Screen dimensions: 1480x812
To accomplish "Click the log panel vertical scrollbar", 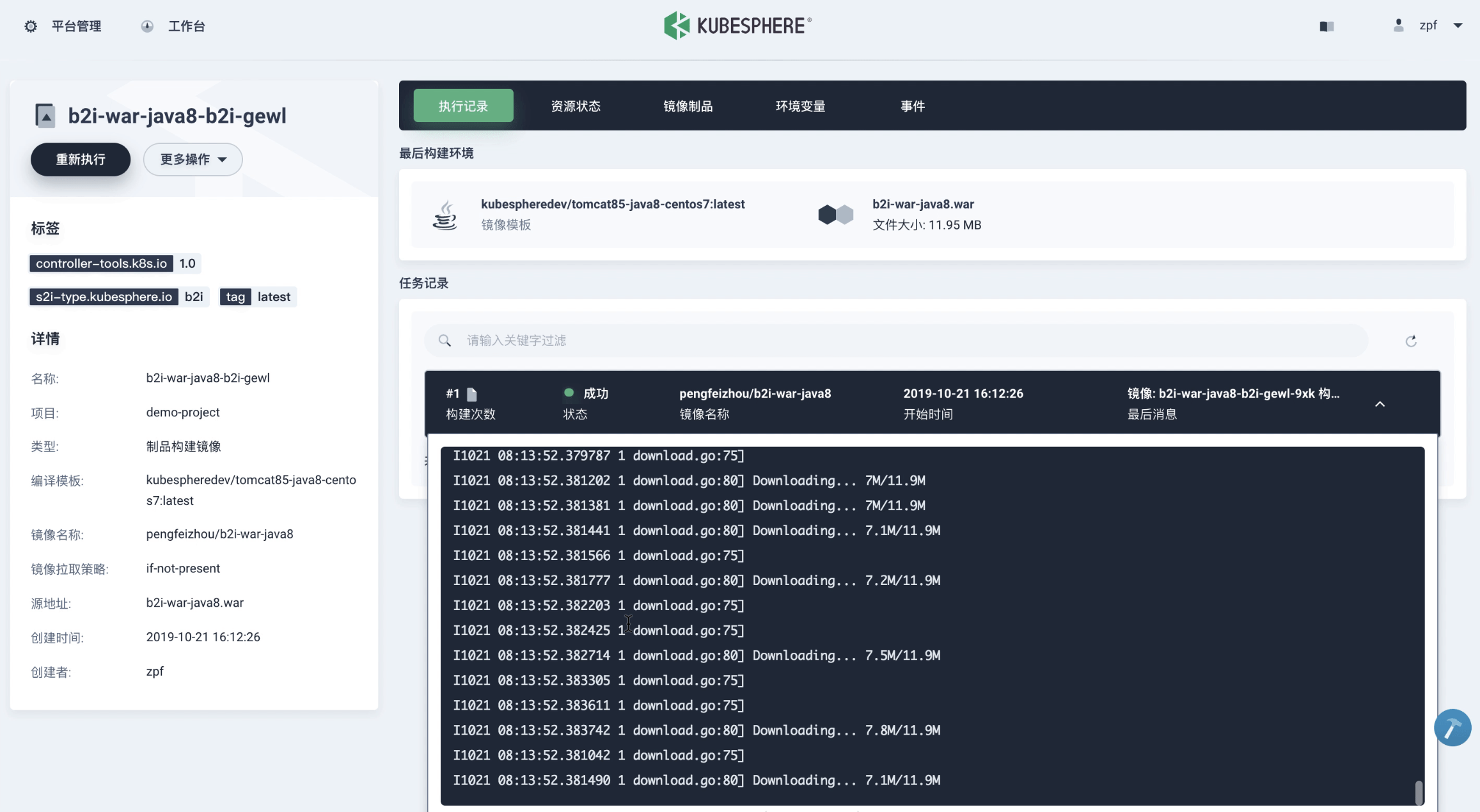I will click(1419, 792).
